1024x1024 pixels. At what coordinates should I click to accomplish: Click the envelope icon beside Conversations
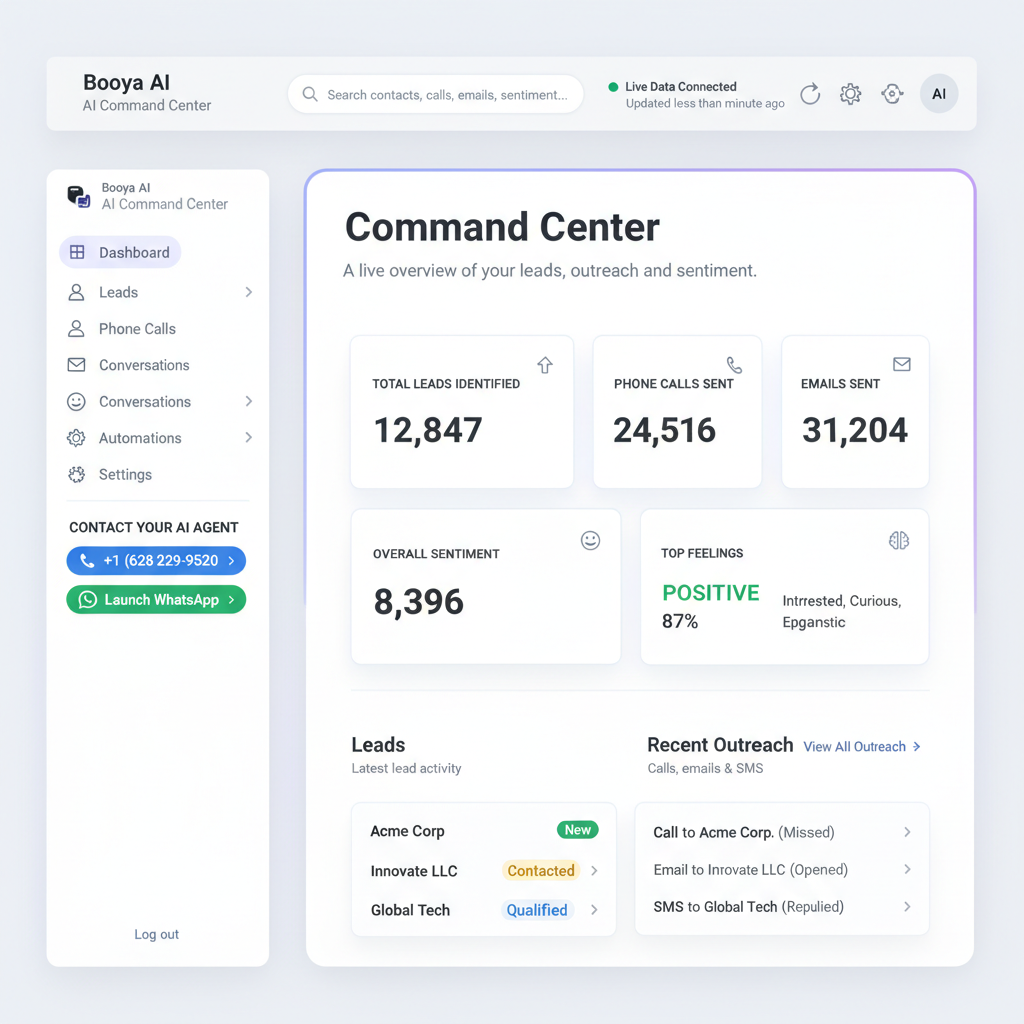[x=76, y=365]
